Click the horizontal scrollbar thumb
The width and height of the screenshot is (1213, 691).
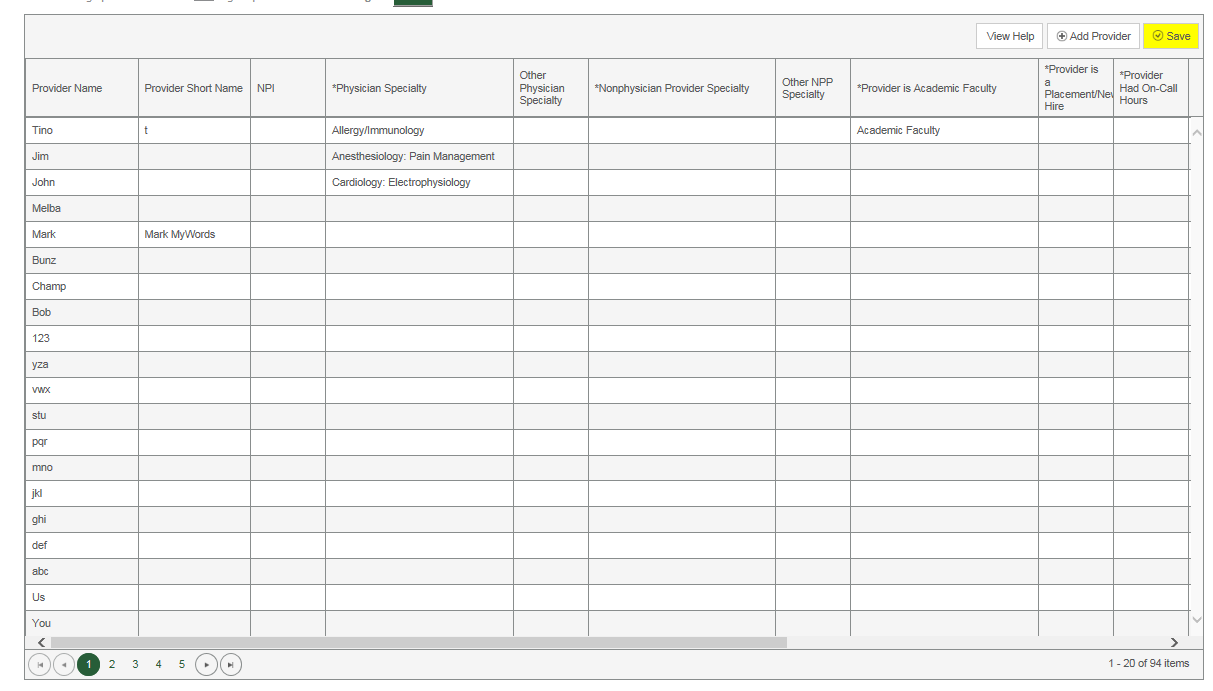419,642
